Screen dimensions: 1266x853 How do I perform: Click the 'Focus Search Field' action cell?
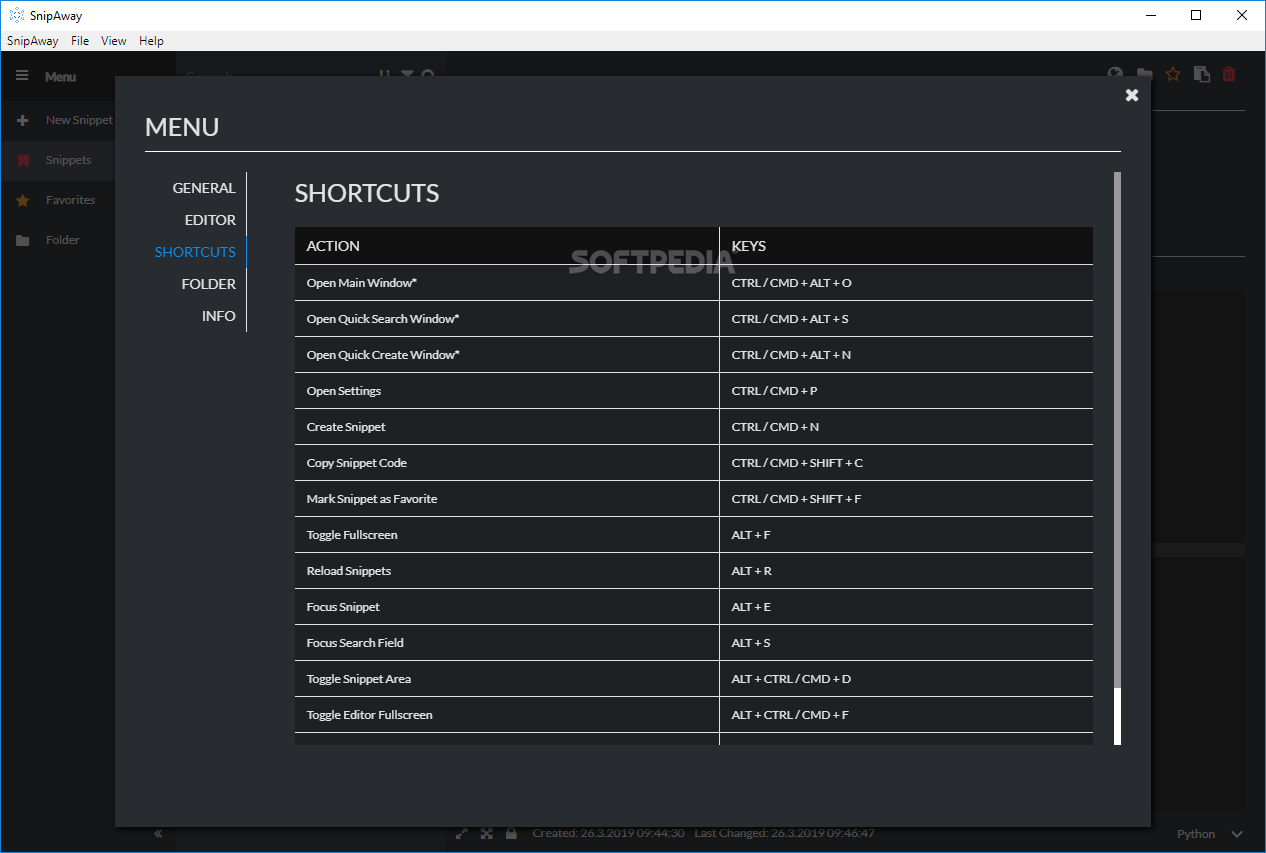(507, 643)
